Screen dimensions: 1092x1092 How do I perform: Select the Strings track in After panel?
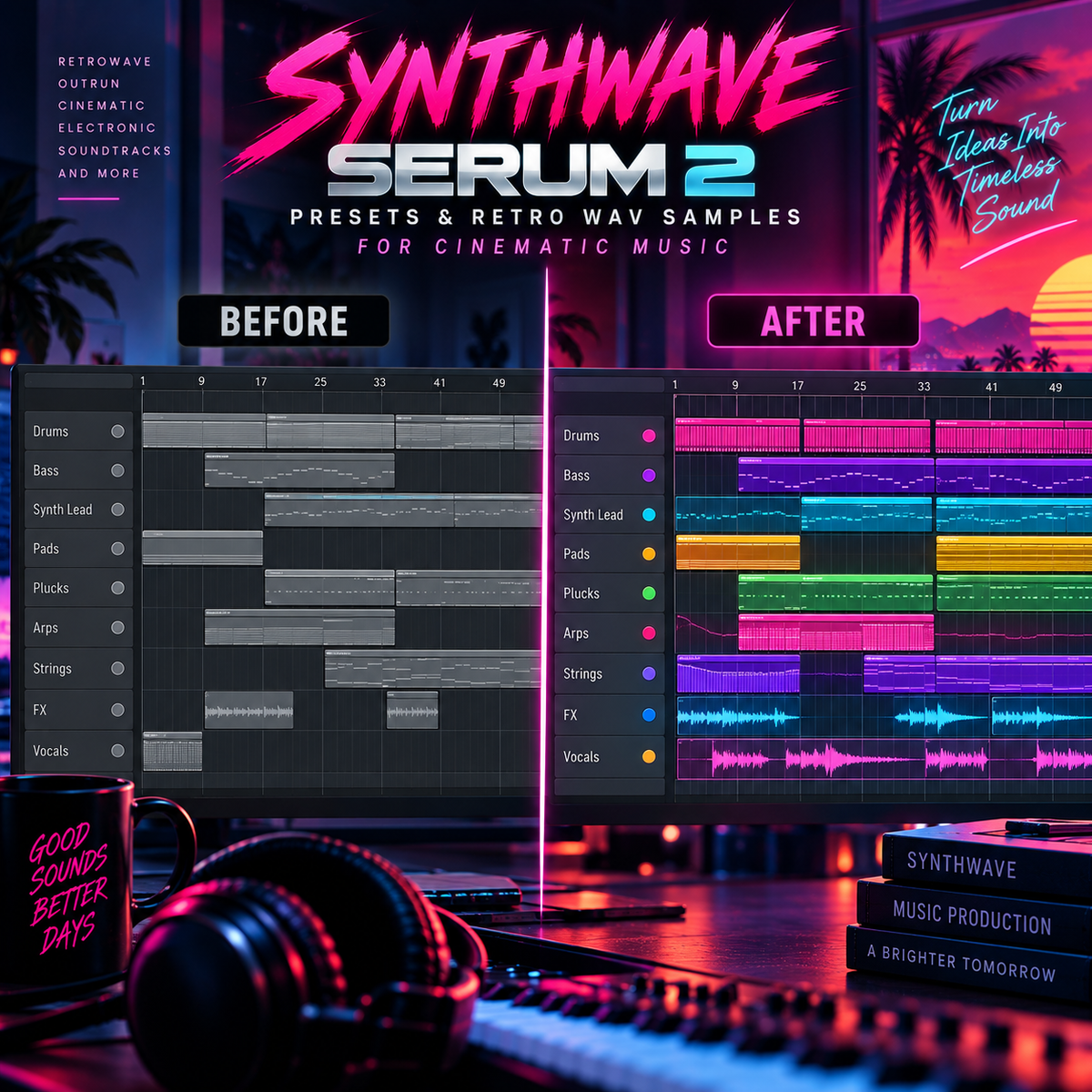coord(610,673)
